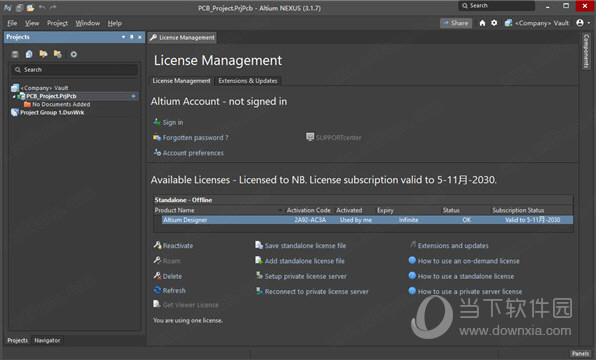Open Extensions and updates link
Image resolution: width=596 pixels, height=360 pixels.
[x=453, y=246]
